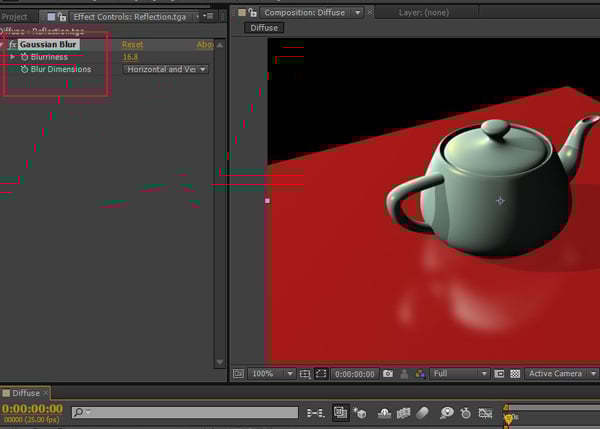Select the Effect Controls: Reflection.tga tab
This screenshot has height=429, width=600.
(x=129, y=17)
